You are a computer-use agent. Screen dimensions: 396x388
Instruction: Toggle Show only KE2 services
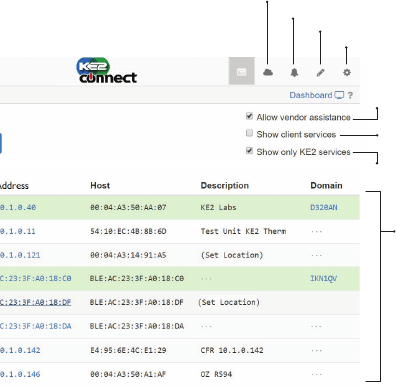pos(249,151)
